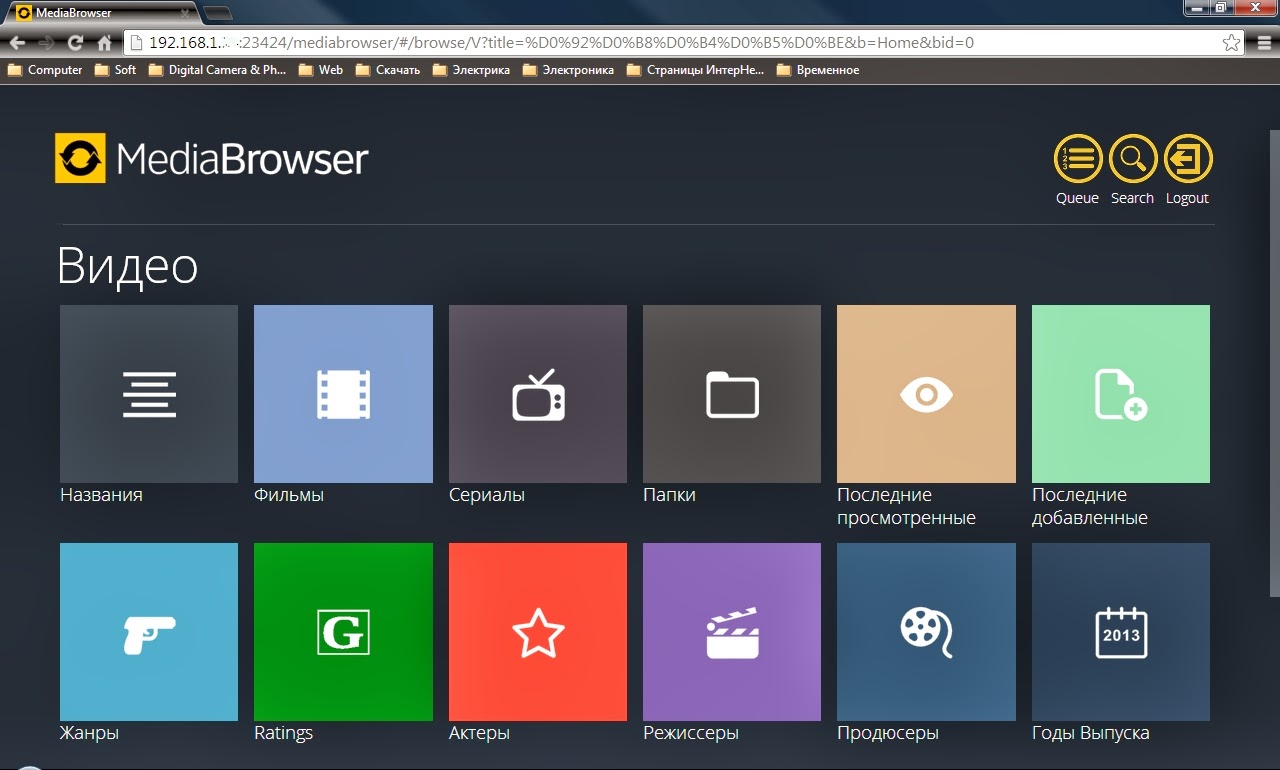The width and height of the screenshot is (1280, 770).
Task: Open the Фильмы film strip tile
Action: click(343, 394)
